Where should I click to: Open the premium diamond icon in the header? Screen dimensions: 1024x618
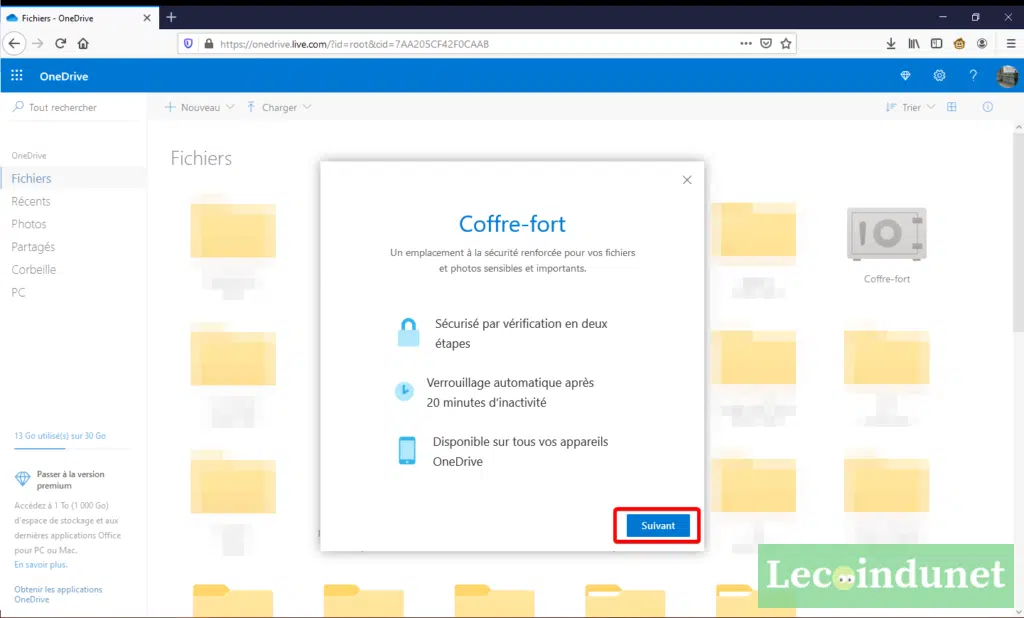905,76
